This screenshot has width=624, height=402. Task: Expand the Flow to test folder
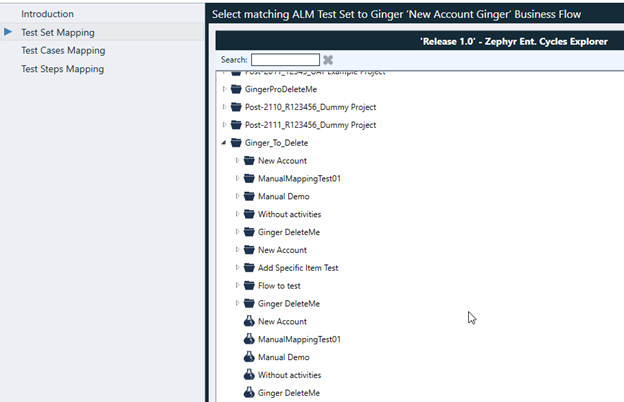[x=238, y=286]
